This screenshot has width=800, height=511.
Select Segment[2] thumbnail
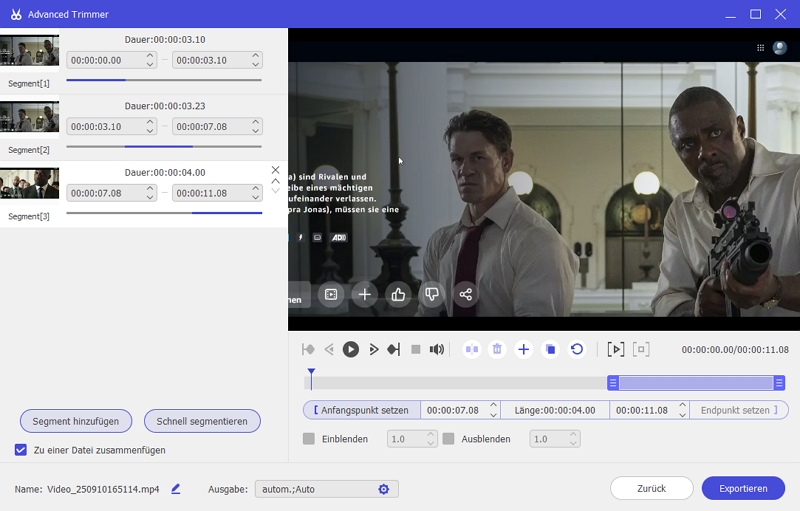(x=30, y=117)
